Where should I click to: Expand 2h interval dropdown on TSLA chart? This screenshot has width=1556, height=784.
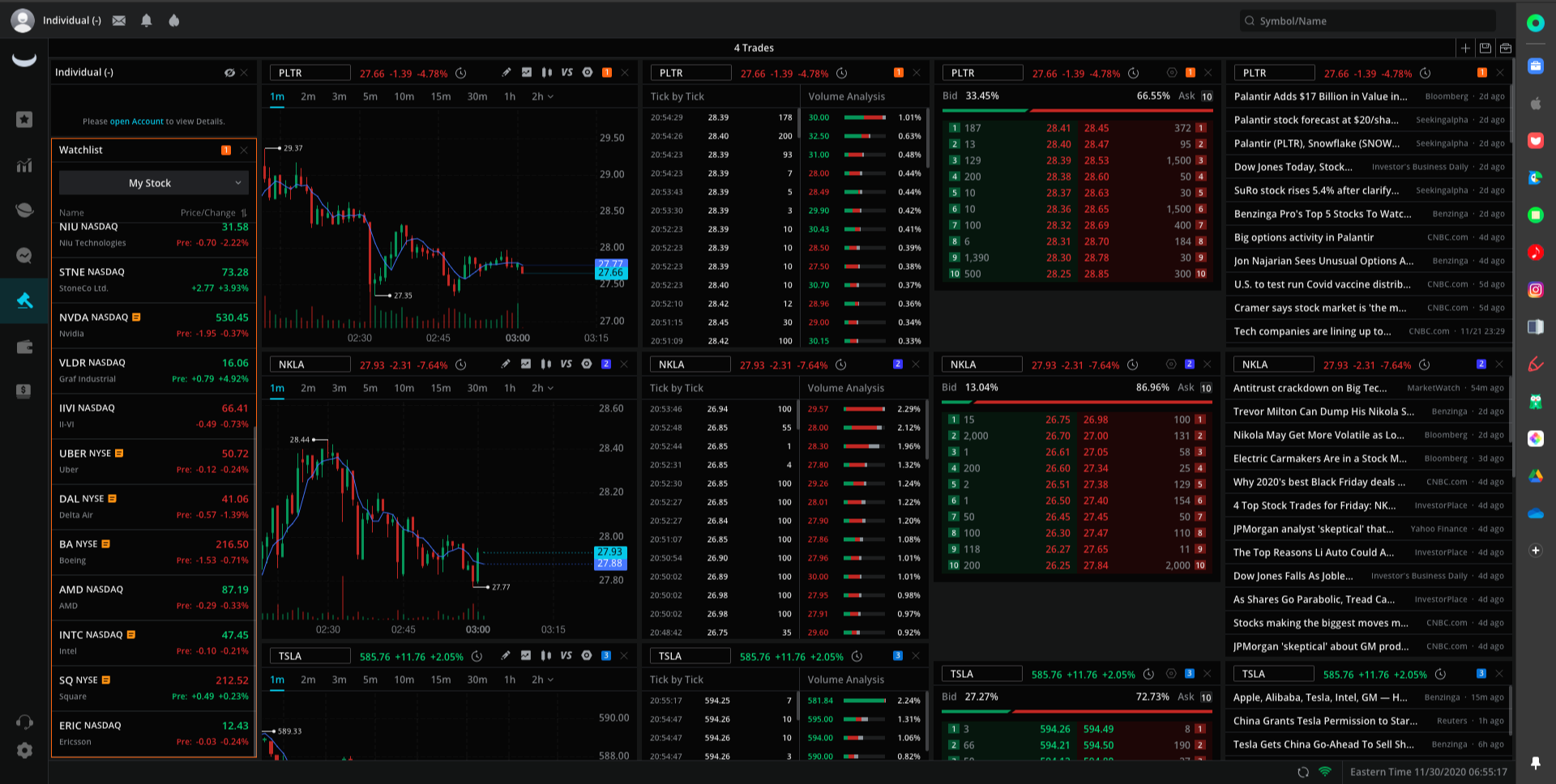[542, 680]
